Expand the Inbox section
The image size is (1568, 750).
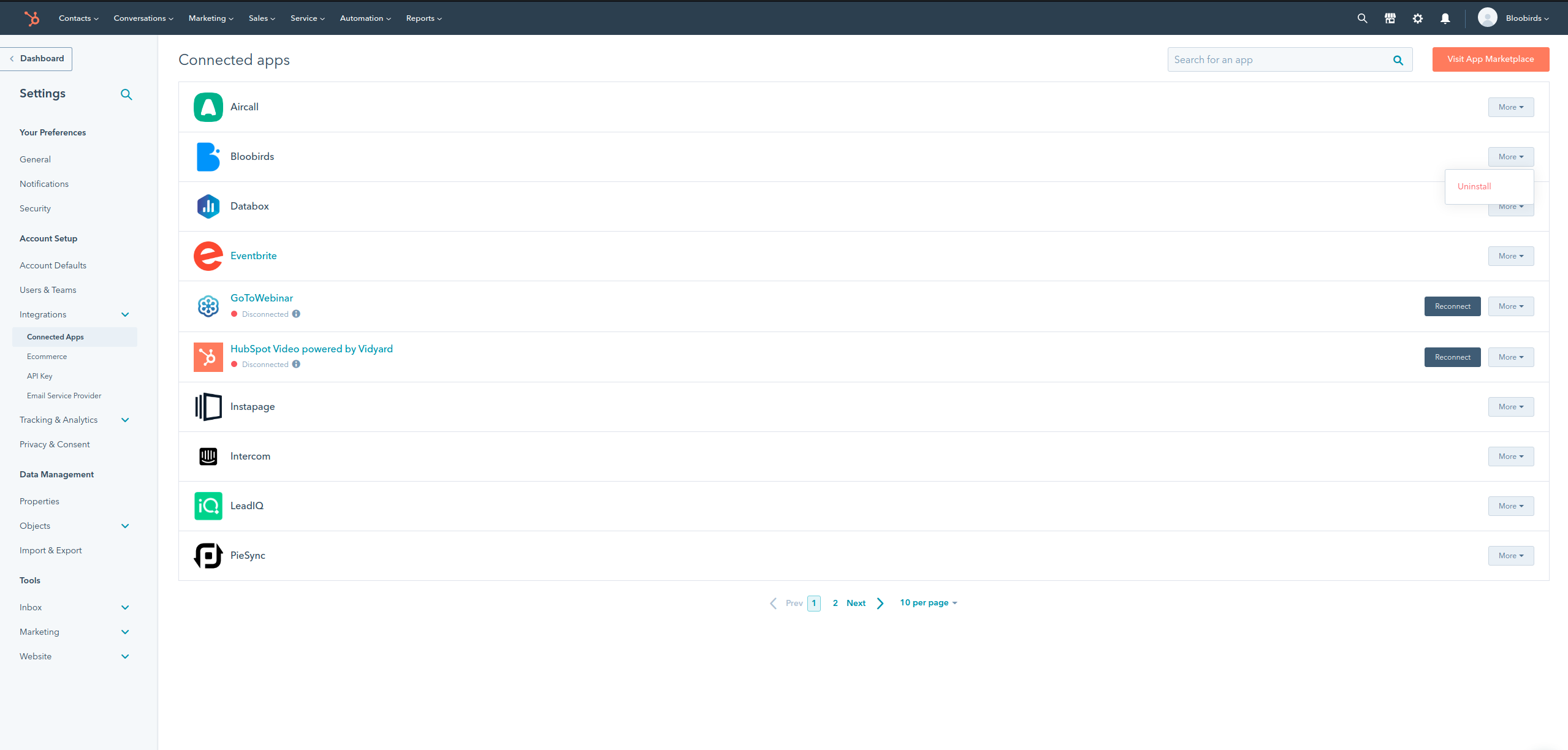(x=125, y=608)
